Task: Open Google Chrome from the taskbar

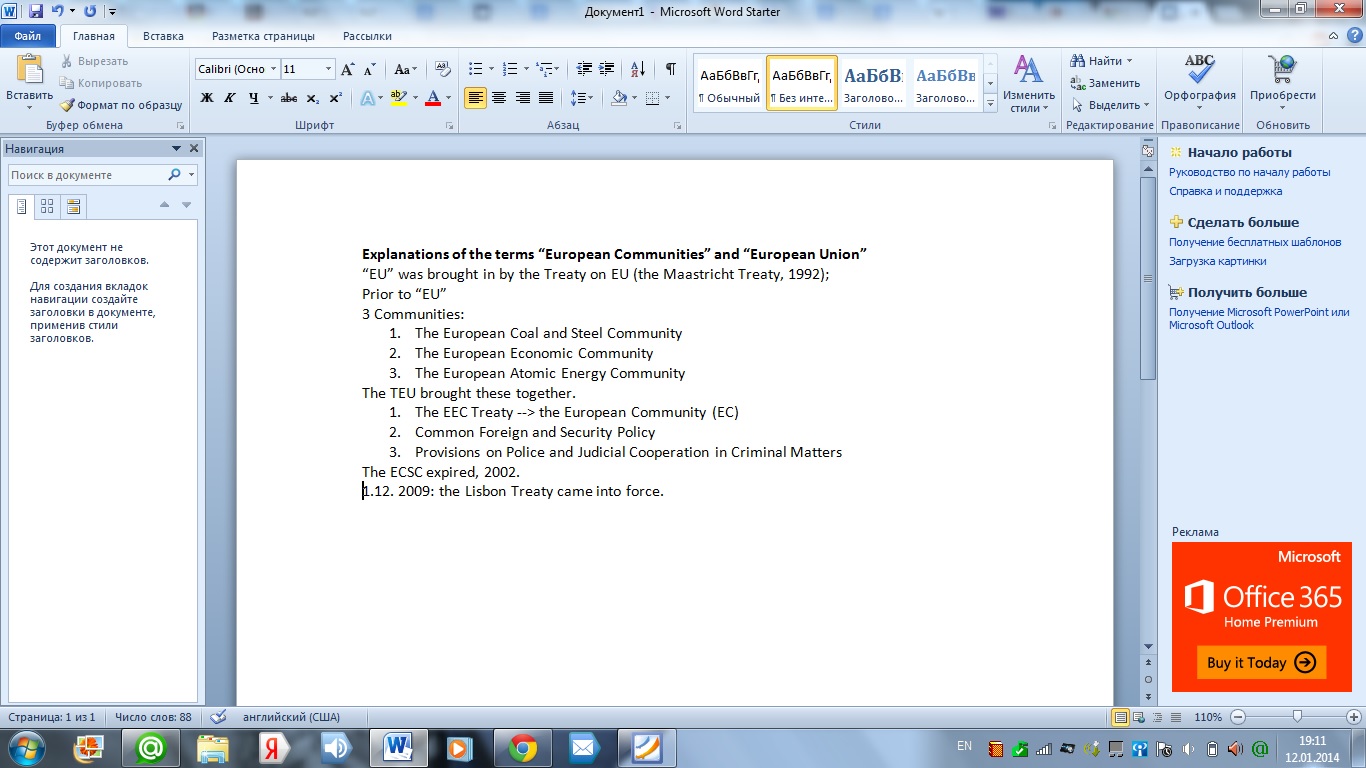Action: coord(522,747)
